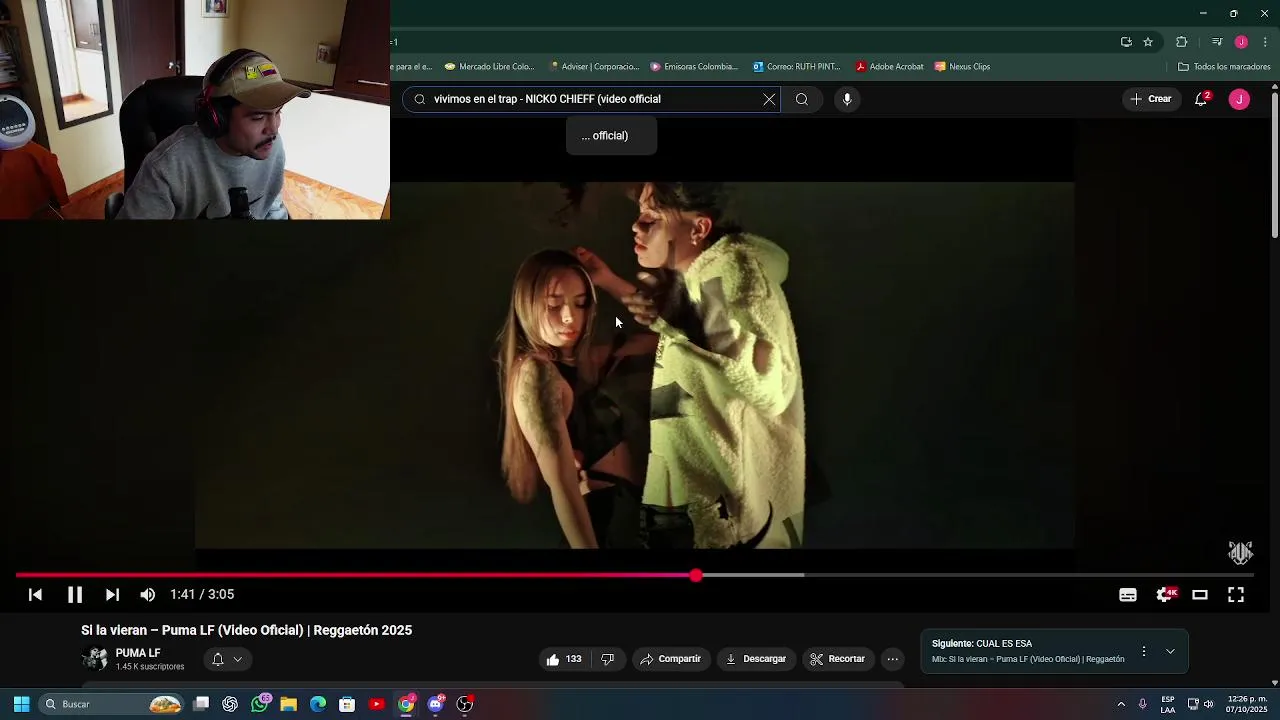
Task: Open the PUMA LF channel name link
Action: [138, 653]
